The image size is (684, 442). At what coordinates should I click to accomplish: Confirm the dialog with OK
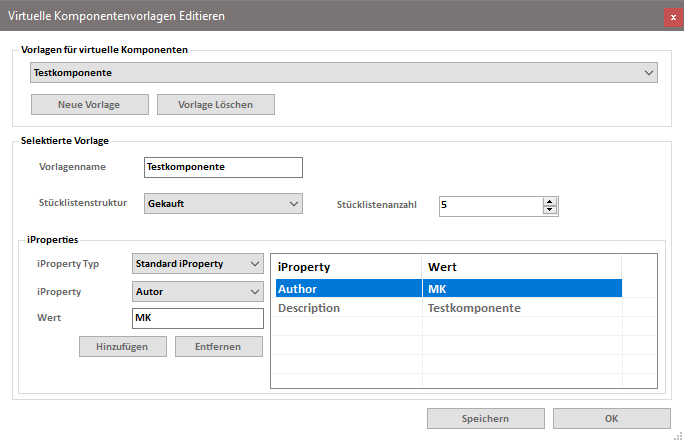[611, 418]
